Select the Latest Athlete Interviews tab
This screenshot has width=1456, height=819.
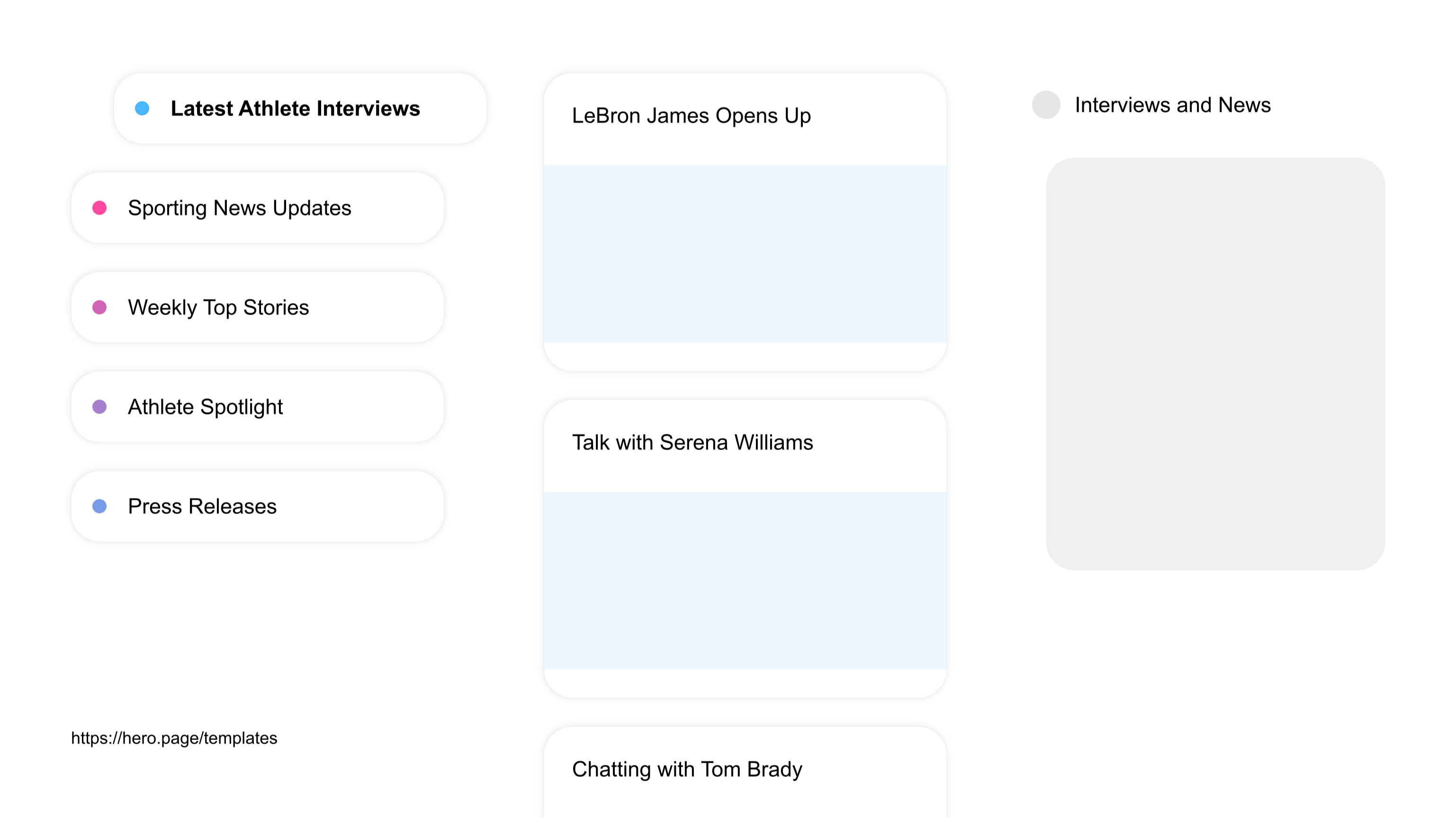pyautogui.click(x=300, y=108)
